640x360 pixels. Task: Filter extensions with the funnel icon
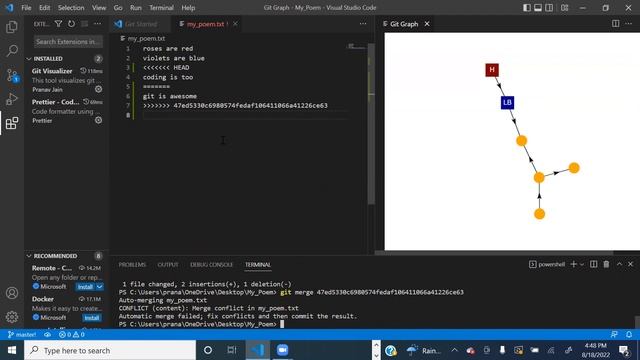(58, 24)
